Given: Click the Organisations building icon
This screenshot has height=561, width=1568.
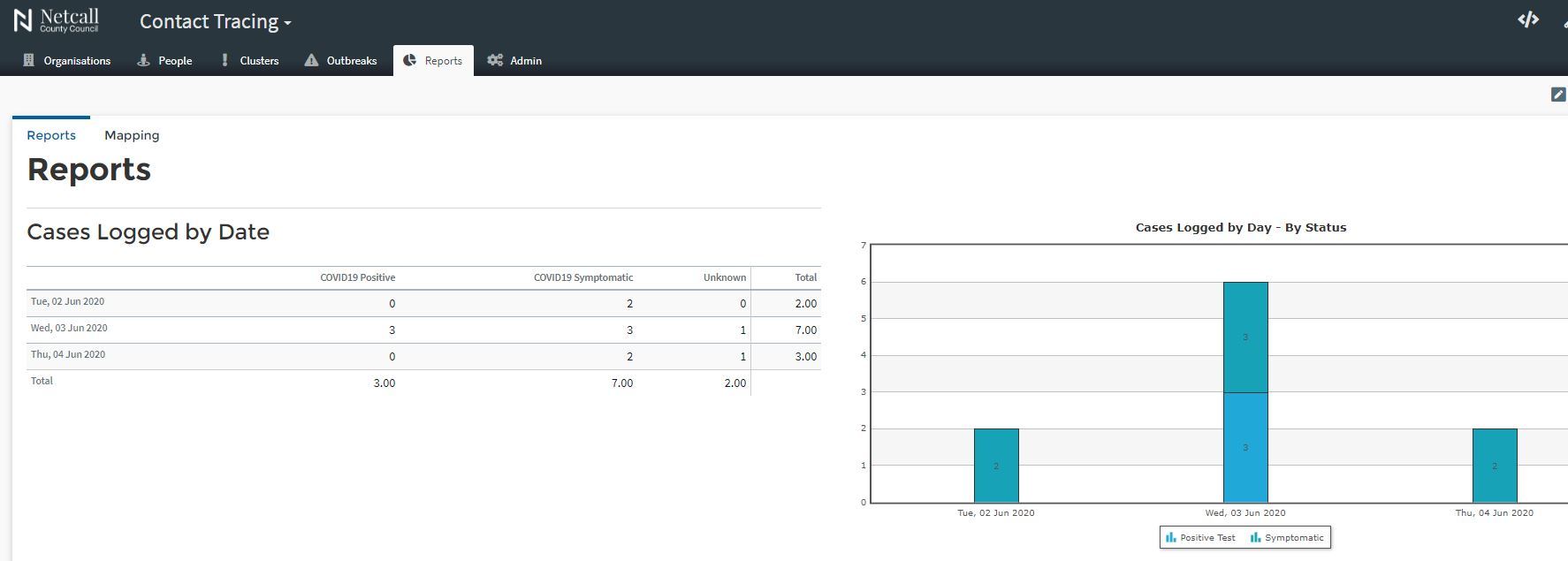Looking at the screenshot, I should coord(28,60).
